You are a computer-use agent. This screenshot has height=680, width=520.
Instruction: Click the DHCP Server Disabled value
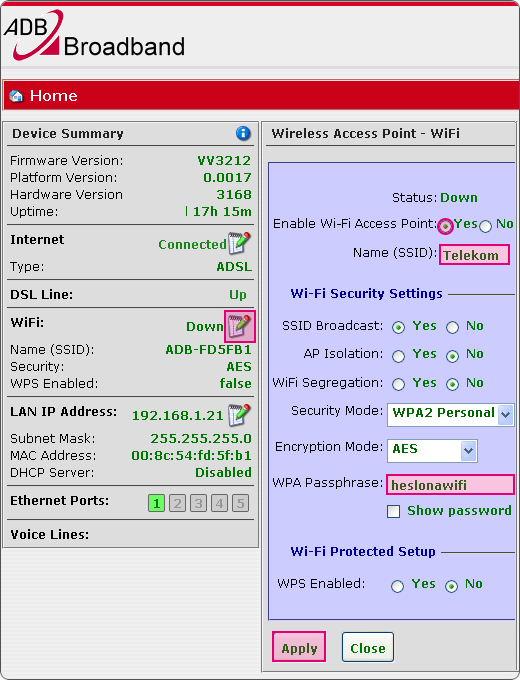(x=223, y=472)
